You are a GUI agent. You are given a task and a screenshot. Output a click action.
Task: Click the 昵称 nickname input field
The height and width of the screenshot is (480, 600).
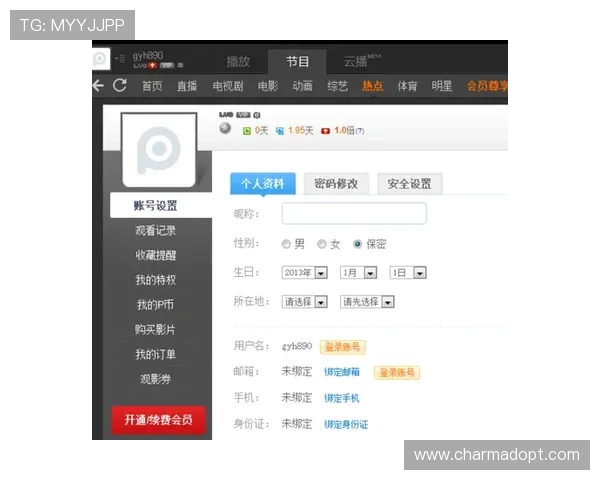point(354,213)
